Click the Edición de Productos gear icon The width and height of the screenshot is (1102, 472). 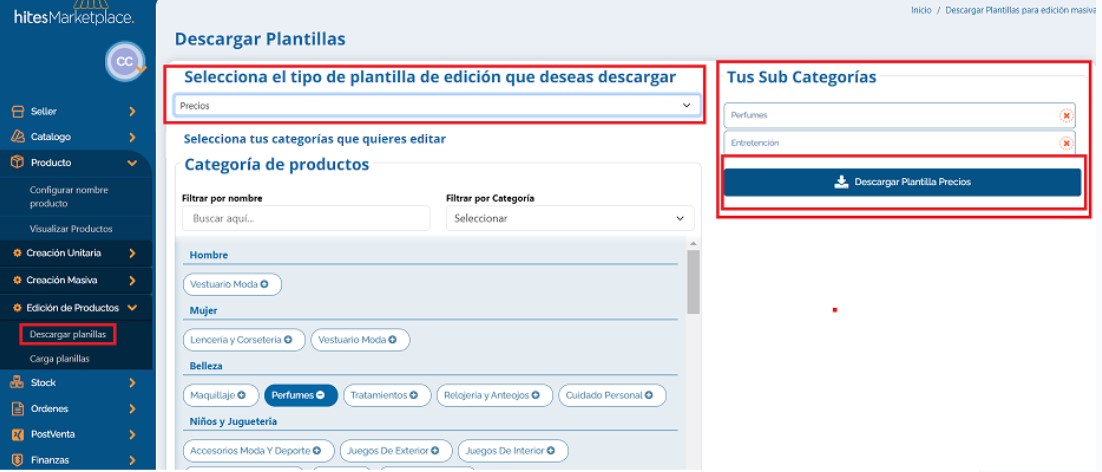pos(18,308)
